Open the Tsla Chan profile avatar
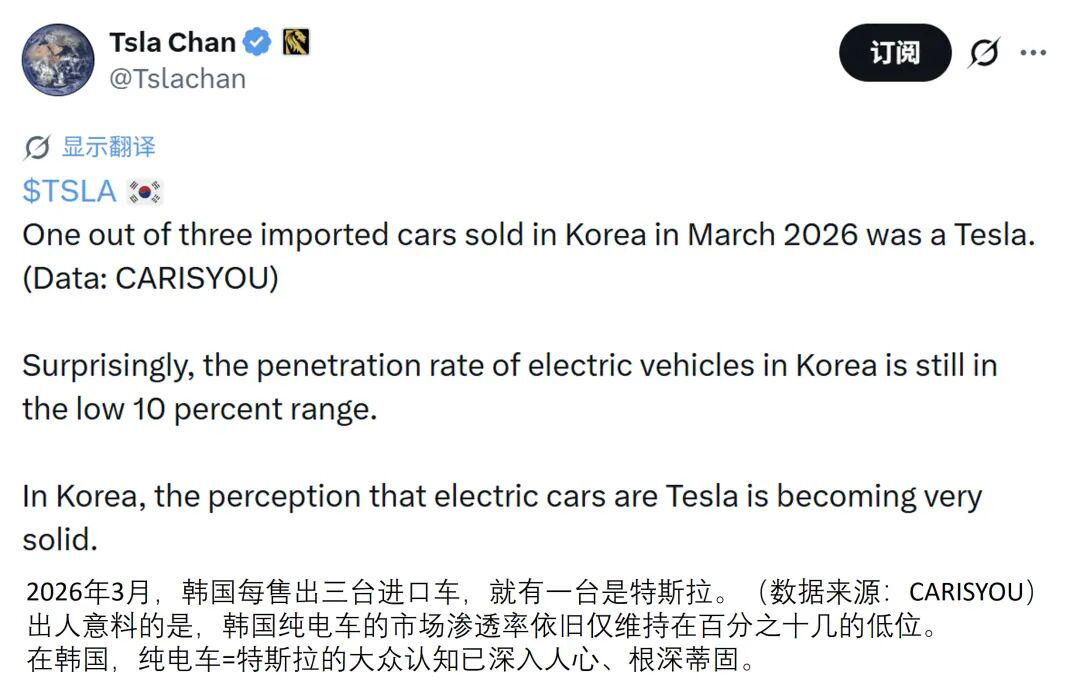This screenshot has height=692, width=1080. 58,60
